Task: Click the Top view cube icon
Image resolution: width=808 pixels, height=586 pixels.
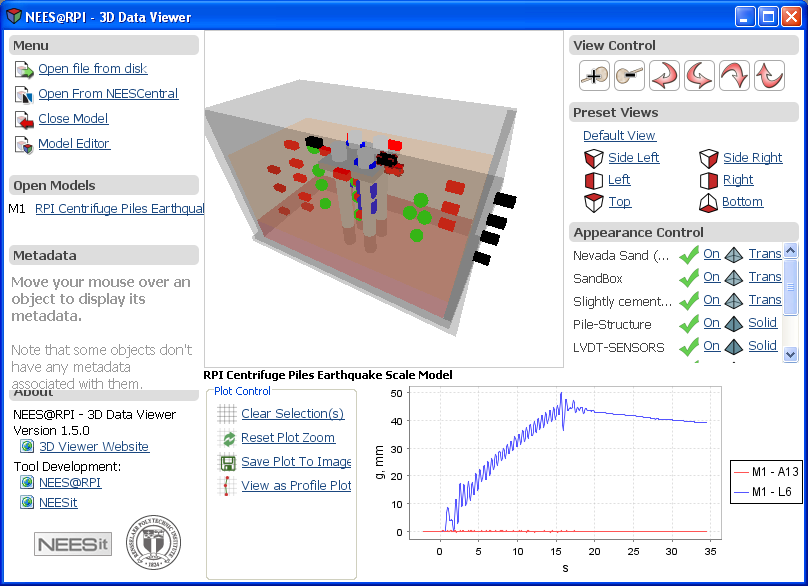Action: click(594, 203)
